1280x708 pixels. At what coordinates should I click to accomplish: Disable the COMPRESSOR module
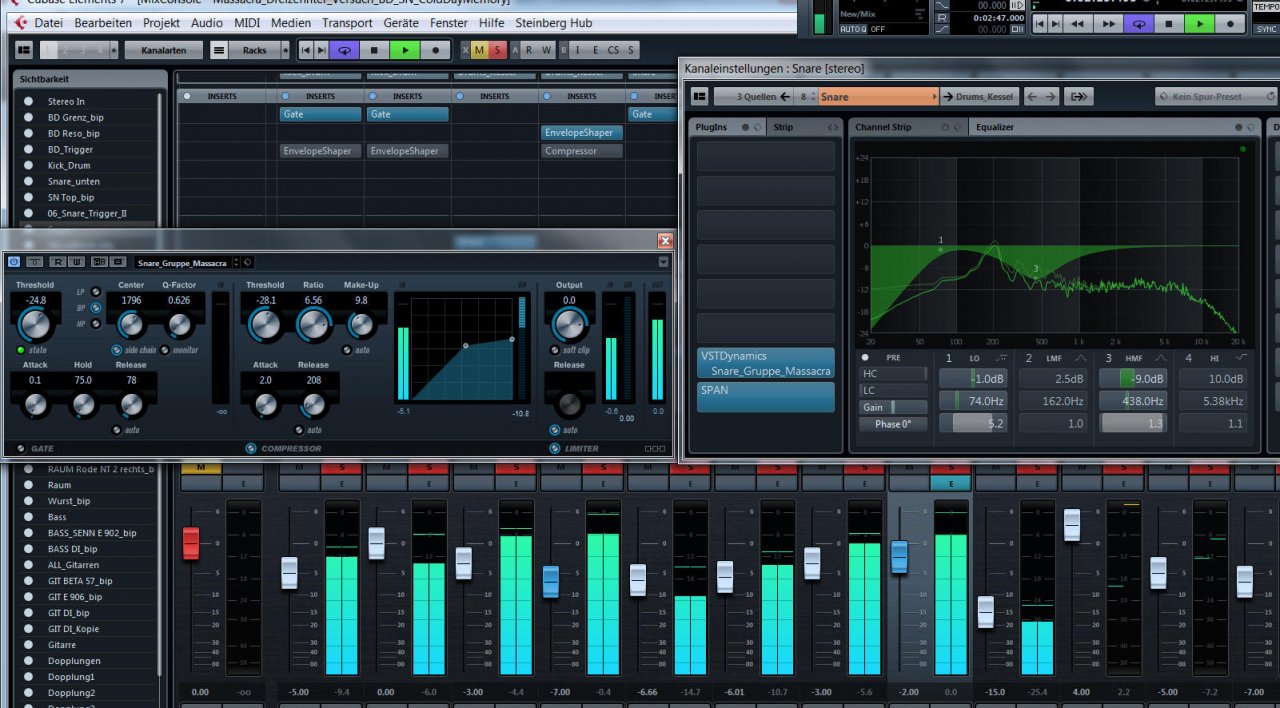tap(251, 448)
